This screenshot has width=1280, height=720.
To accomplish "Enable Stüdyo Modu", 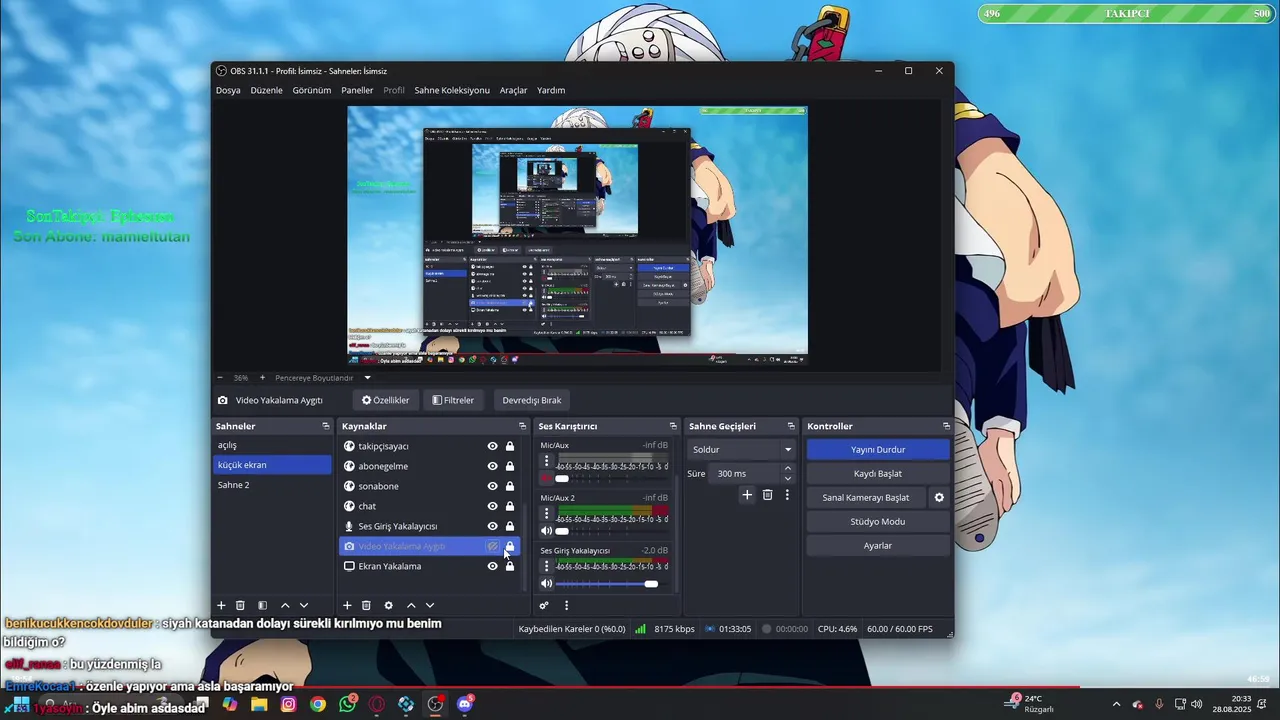I will point(878,522).
